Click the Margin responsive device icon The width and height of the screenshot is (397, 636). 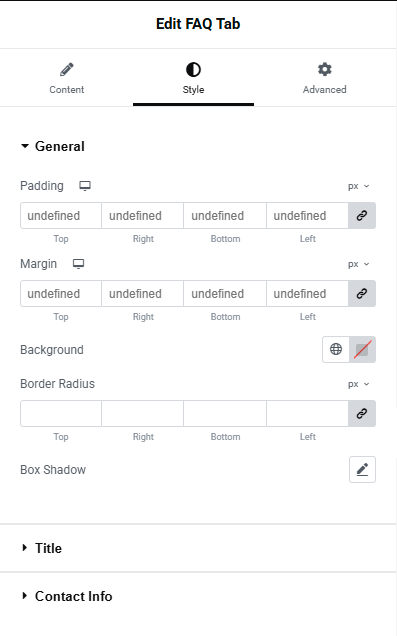tap(78, 264)
